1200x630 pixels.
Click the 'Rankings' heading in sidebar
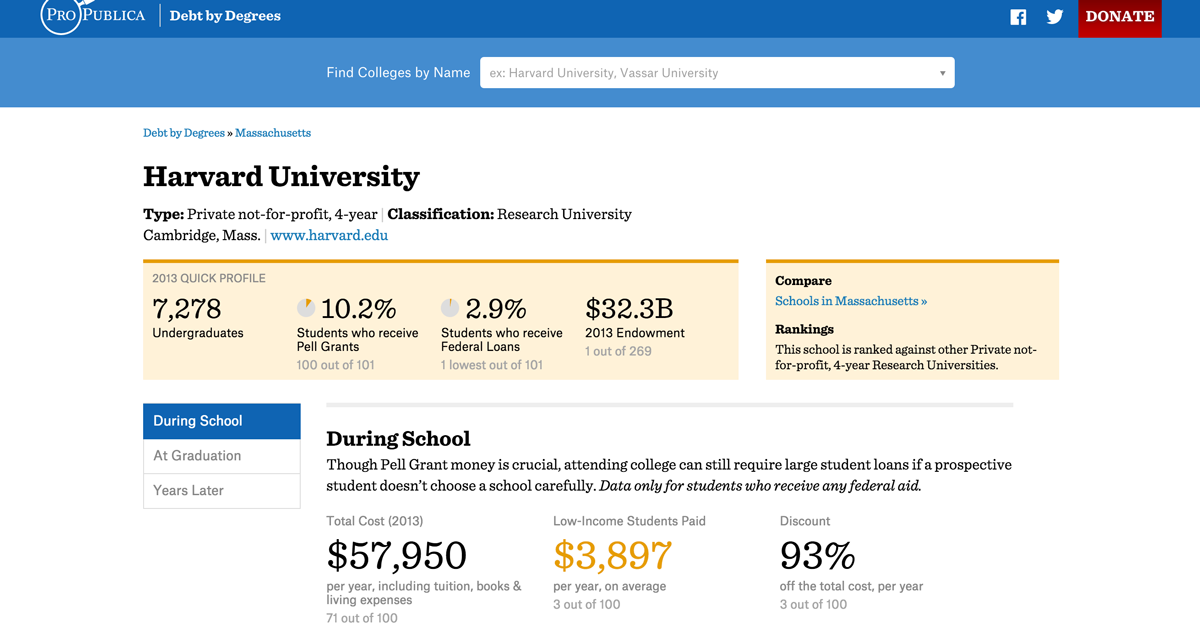coord(804,329)
